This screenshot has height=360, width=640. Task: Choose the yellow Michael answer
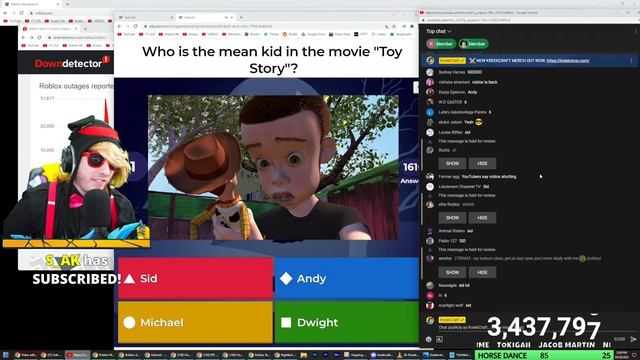195,322
